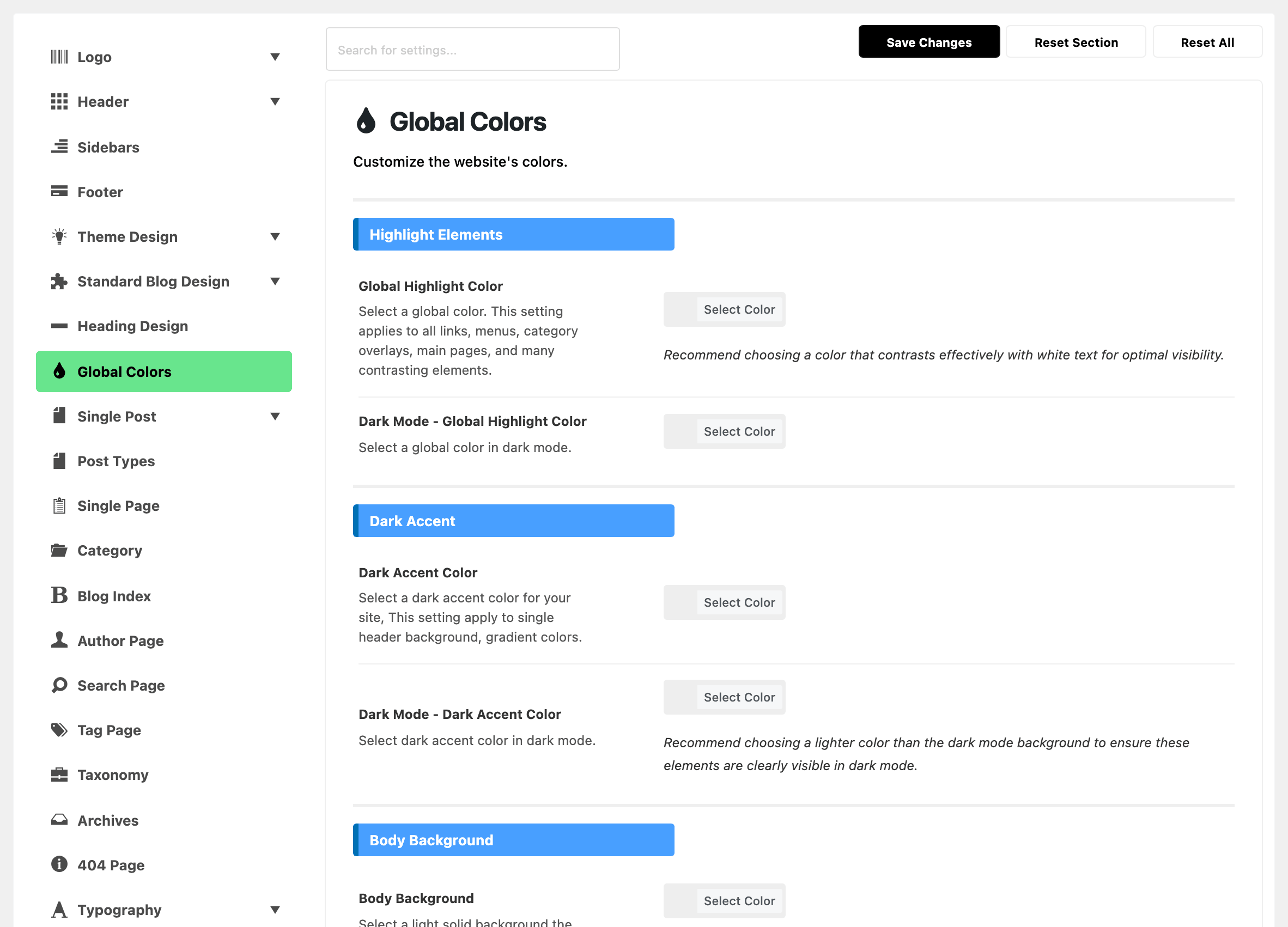The image size is (1288, 927).
Task: Open the Sidebars settings label
Action: tap(108, 147)
